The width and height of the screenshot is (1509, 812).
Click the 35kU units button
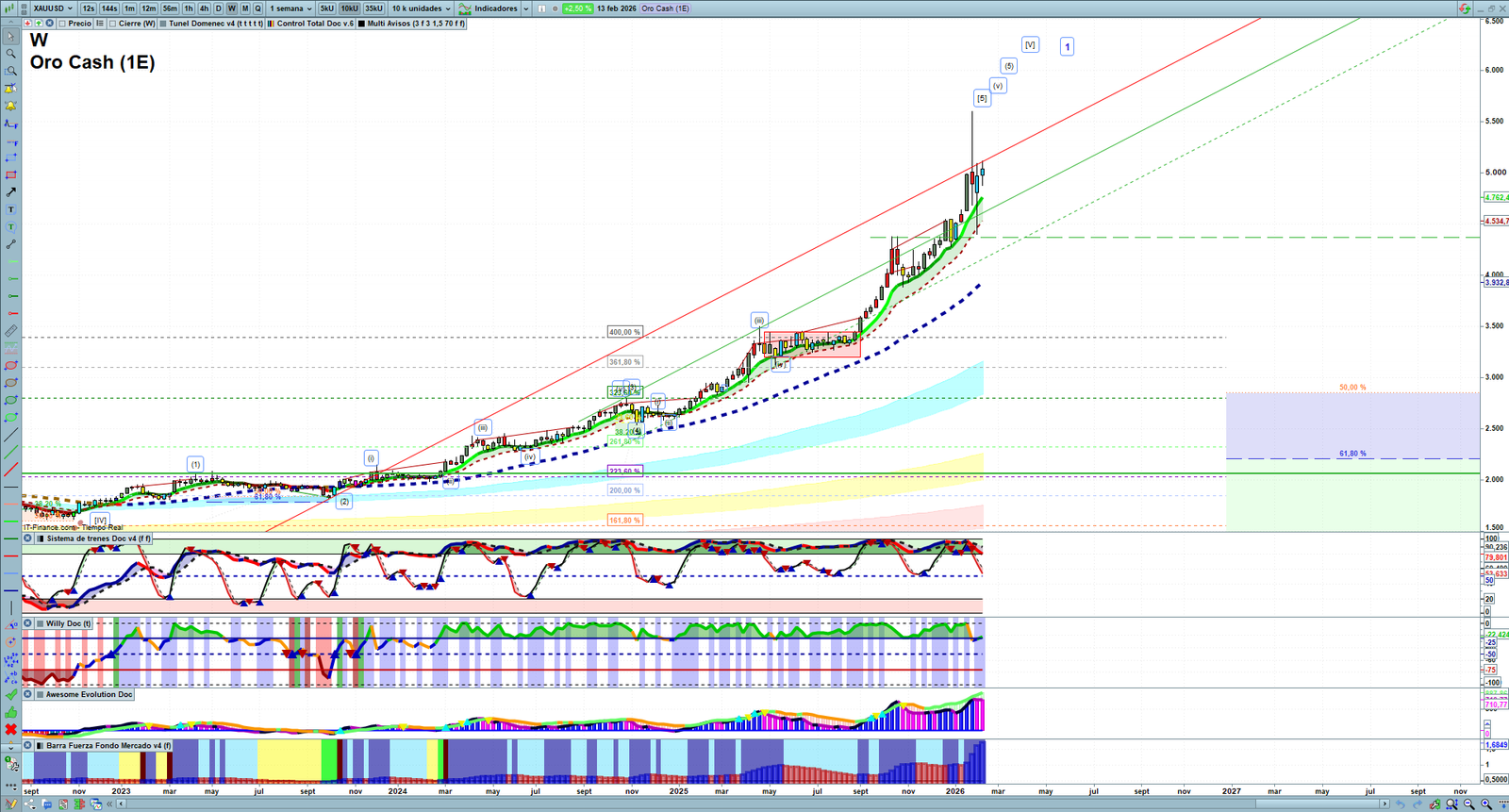pyautogui.click(x=373, y=8)
